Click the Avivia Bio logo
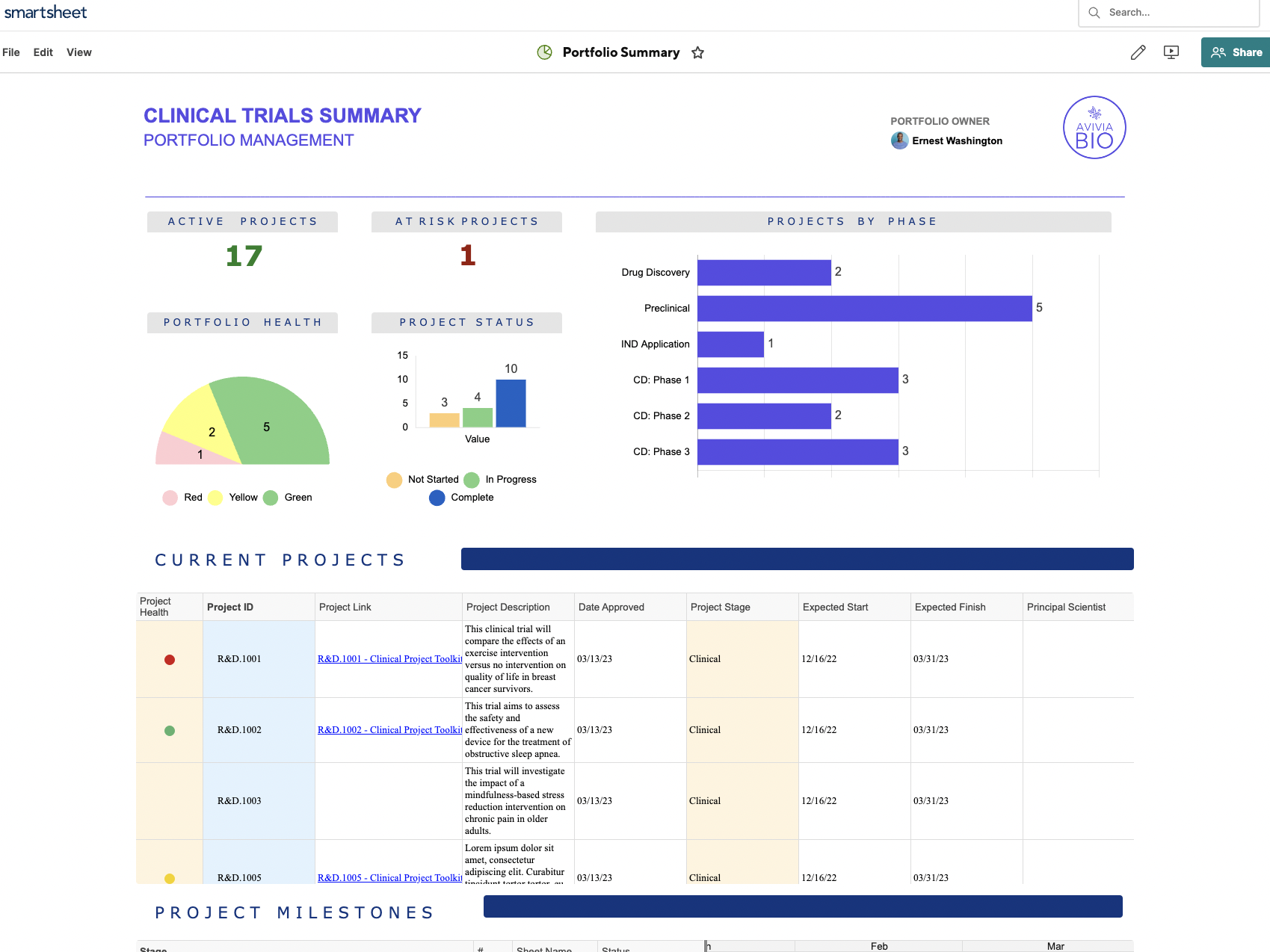The image size is (1270, 952). (1094, 127)
